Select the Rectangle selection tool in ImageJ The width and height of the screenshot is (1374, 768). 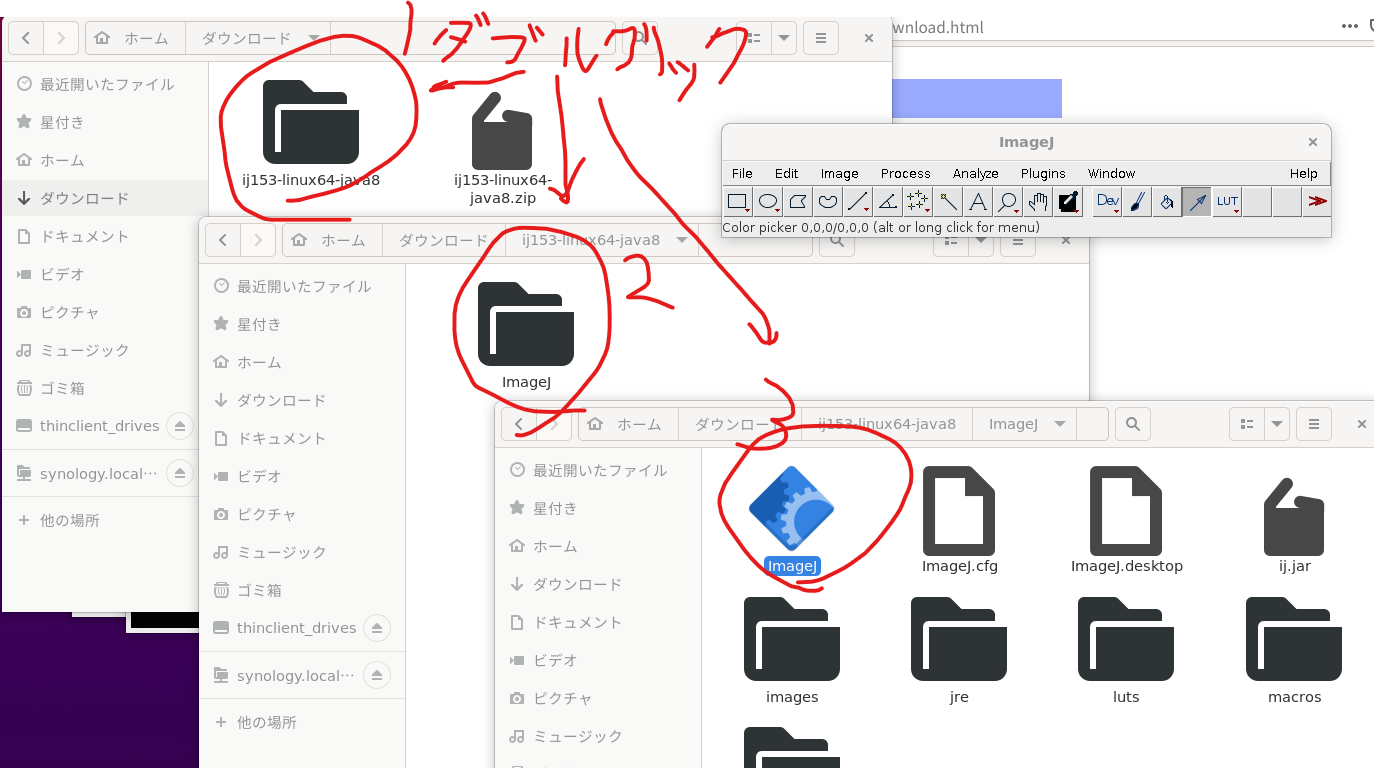click(738, 202)
